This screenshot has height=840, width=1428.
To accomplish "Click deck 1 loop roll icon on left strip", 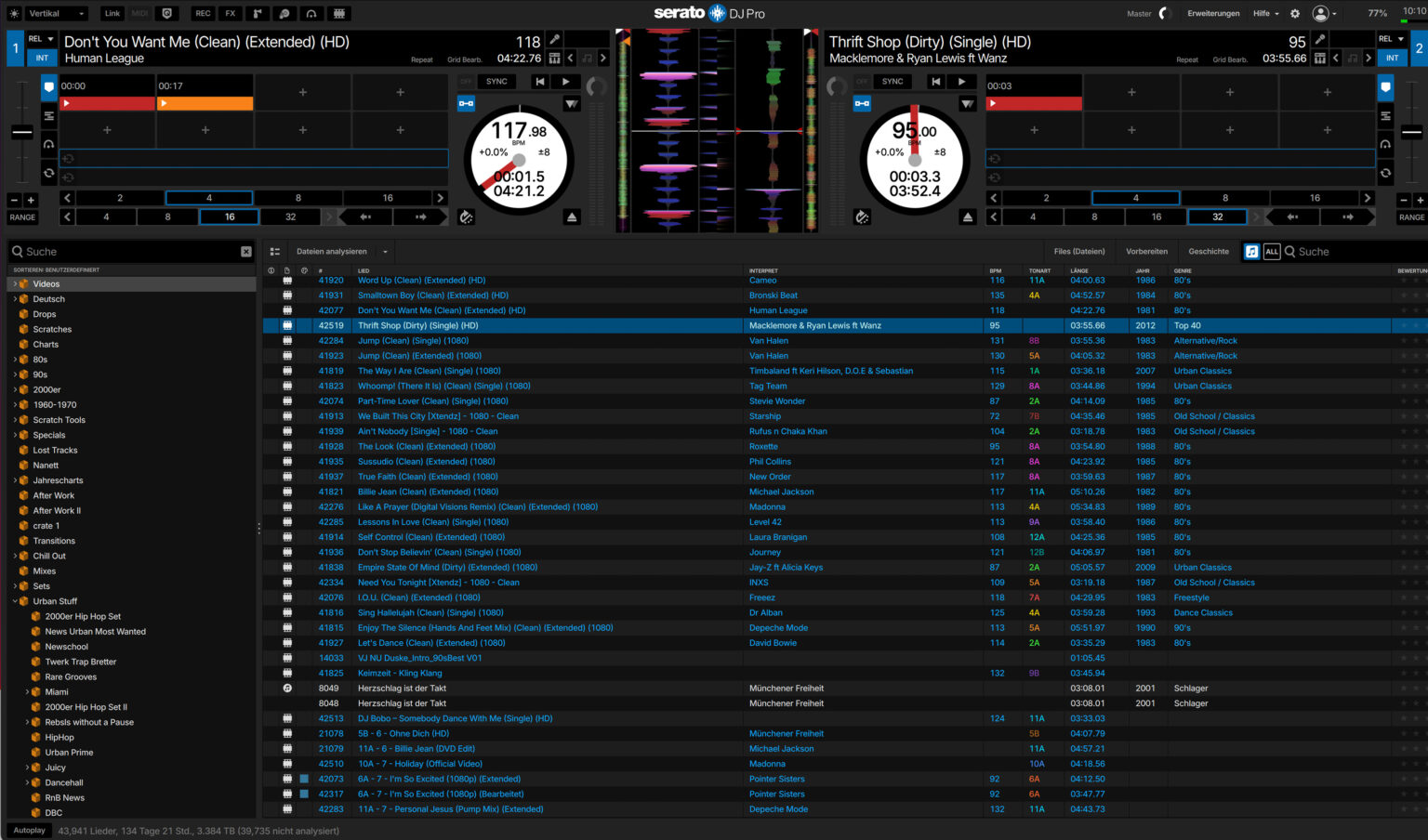I will [49, 173].
